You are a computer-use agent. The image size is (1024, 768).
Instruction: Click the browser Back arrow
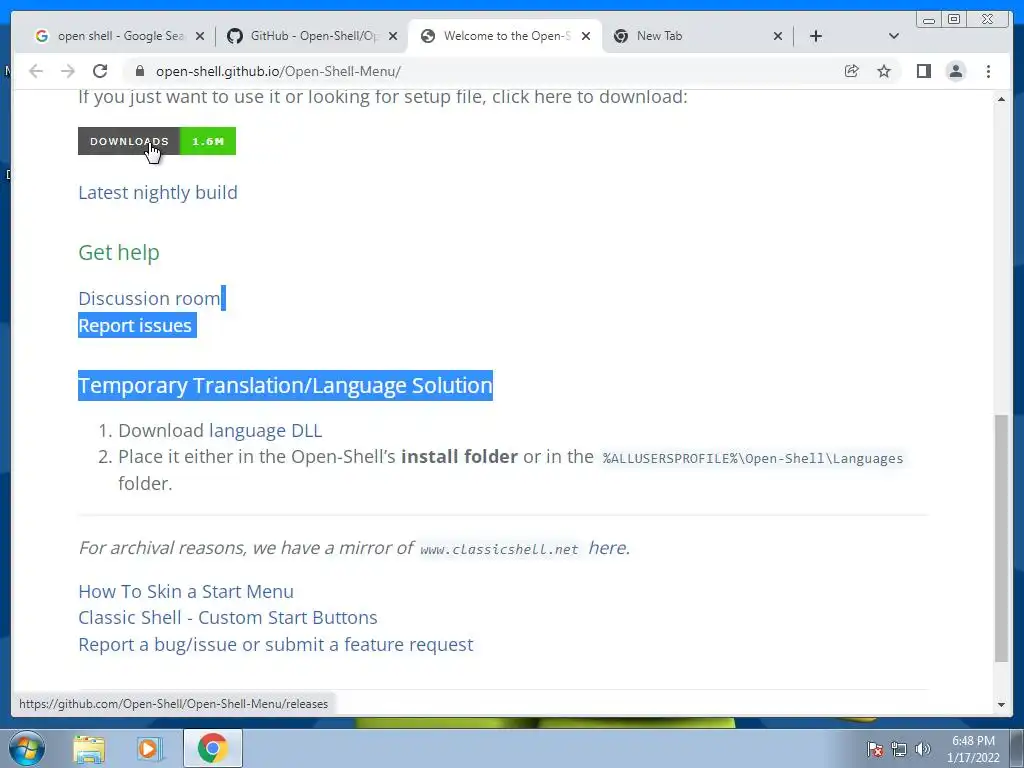click(36, 71)
